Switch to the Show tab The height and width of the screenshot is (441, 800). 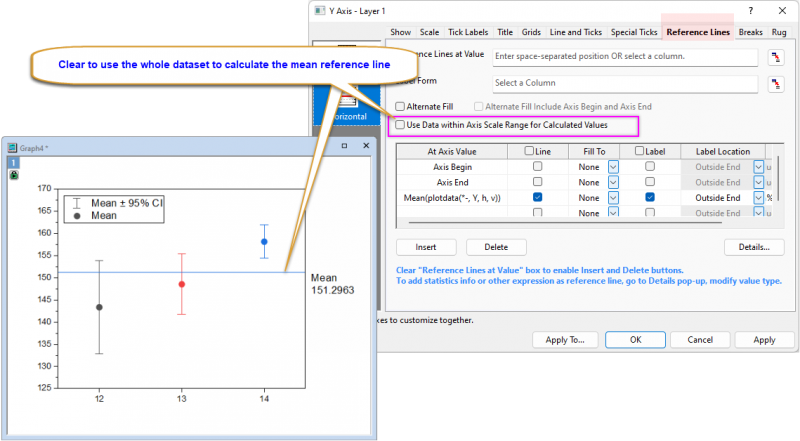[401, 32]
